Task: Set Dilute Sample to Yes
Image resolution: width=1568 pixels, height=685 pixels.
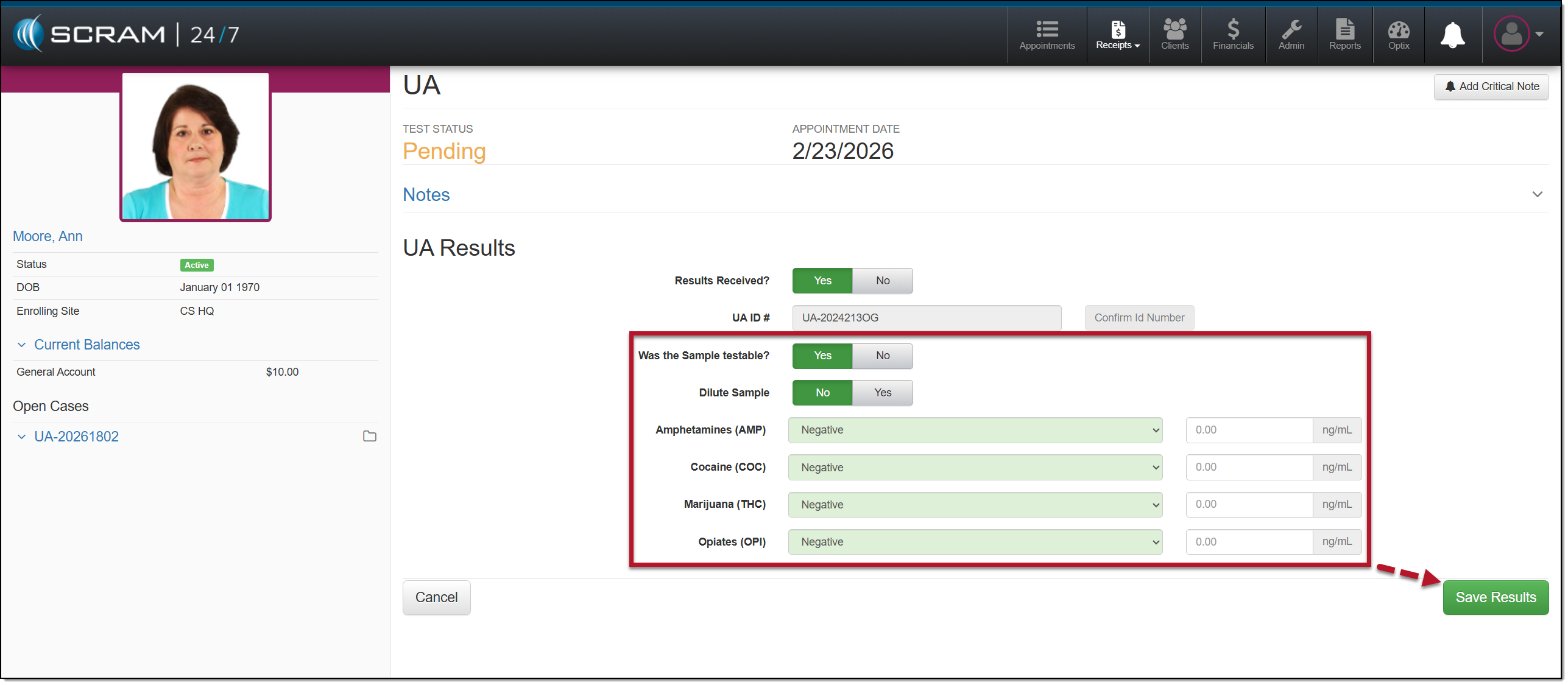Action: [882, 393]
